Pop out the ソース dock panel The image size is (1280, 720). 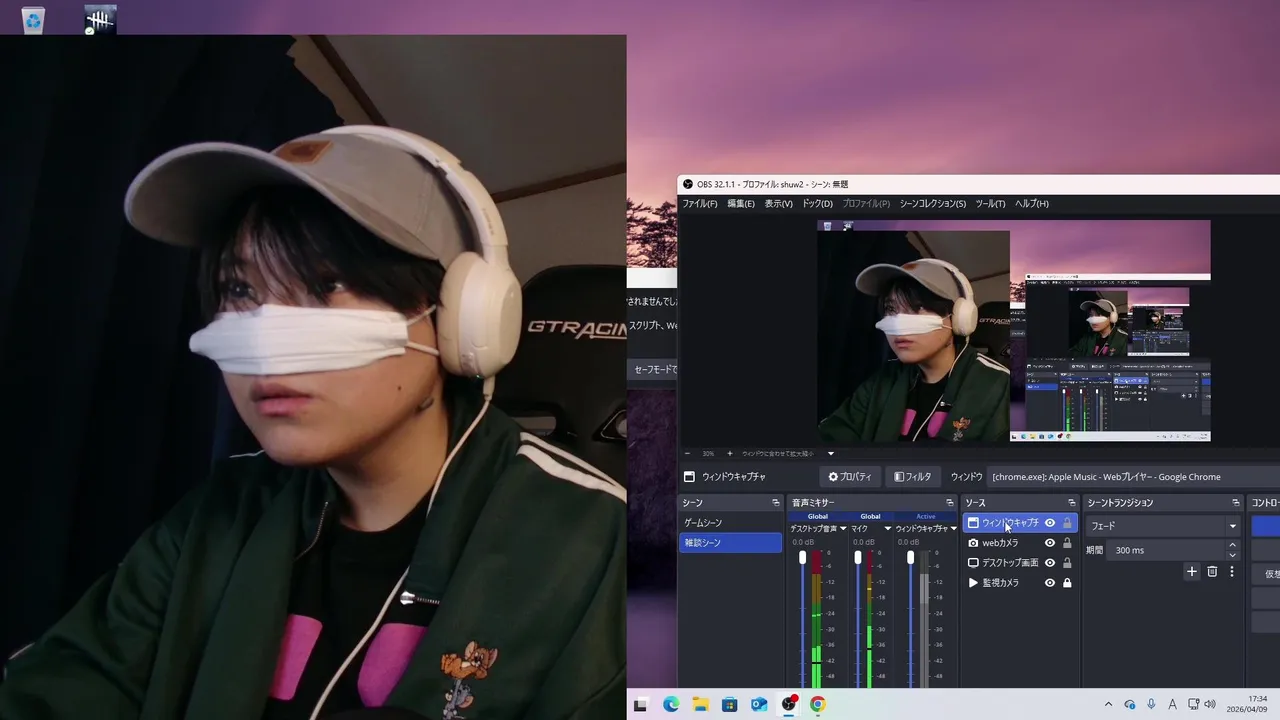click(1071, 503)
